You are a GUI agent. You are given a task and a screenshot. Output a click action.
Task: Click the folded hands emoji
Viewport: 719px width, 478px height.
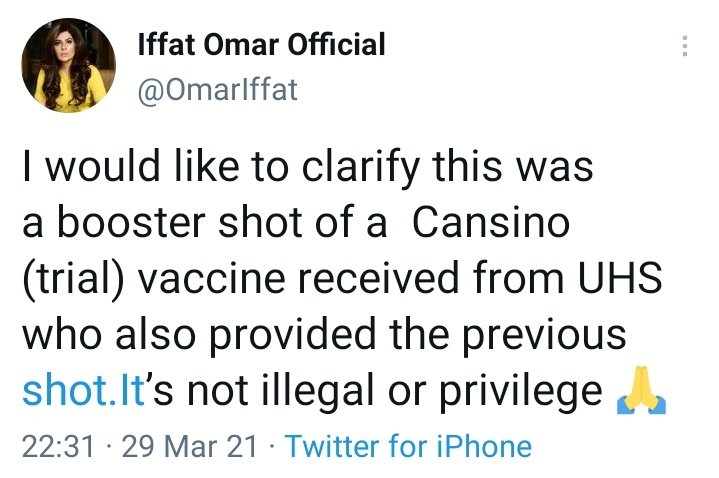(x=642, y=392)
